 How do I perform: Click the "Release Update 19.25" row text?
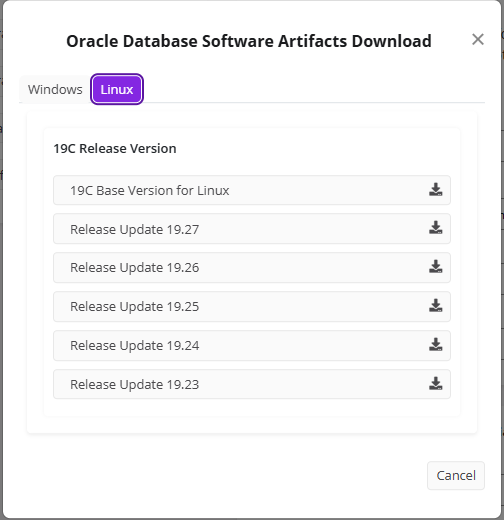135,306
